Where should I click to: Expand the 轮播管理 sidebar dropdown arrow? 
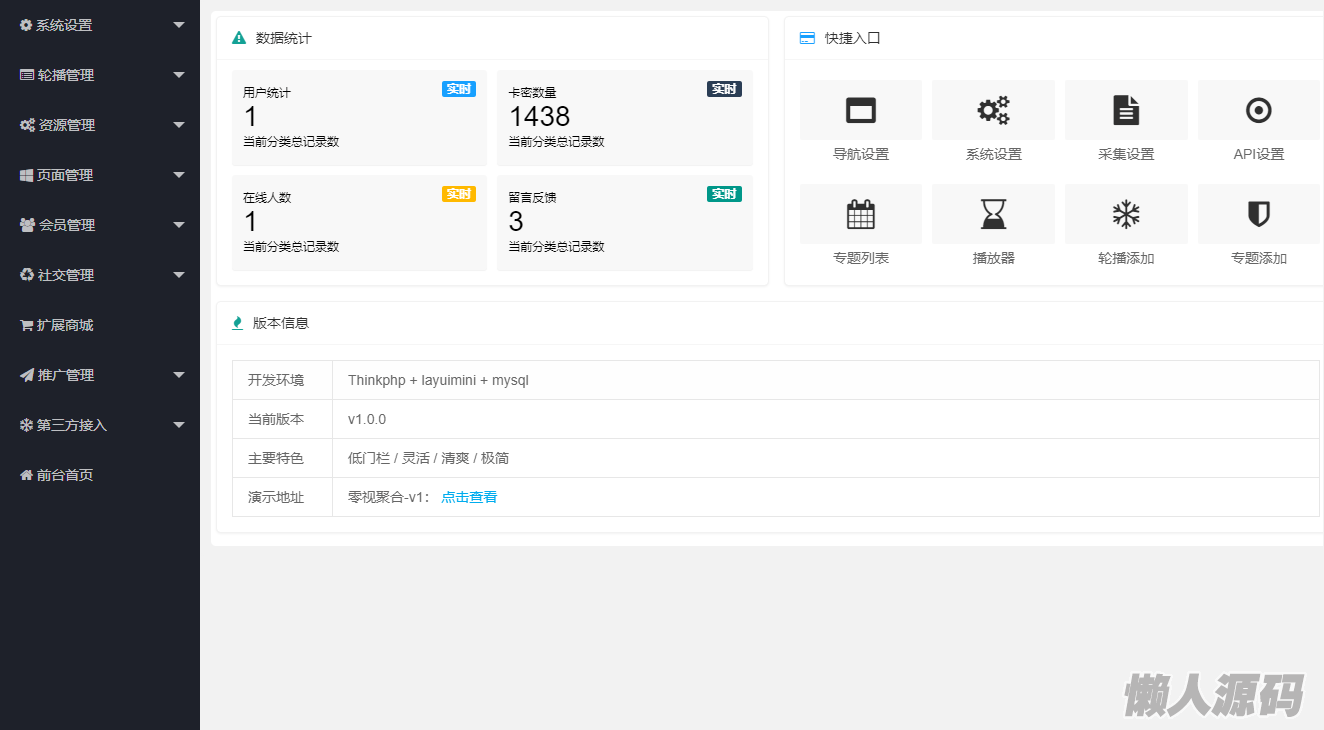click(179, 75)
